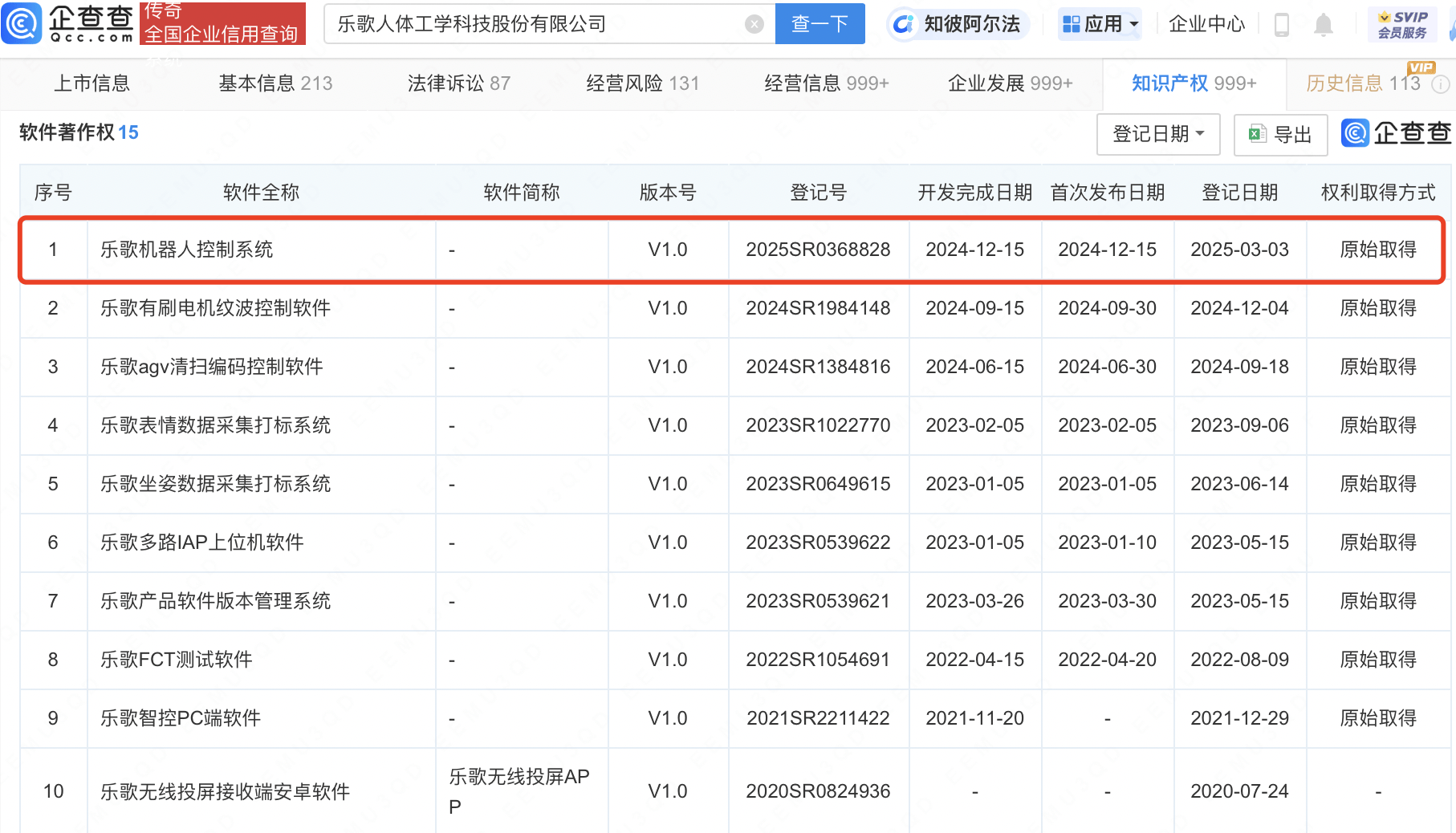
Task: Select software name 乐歌多路IAP上位机软件
Action: (201, 542)
